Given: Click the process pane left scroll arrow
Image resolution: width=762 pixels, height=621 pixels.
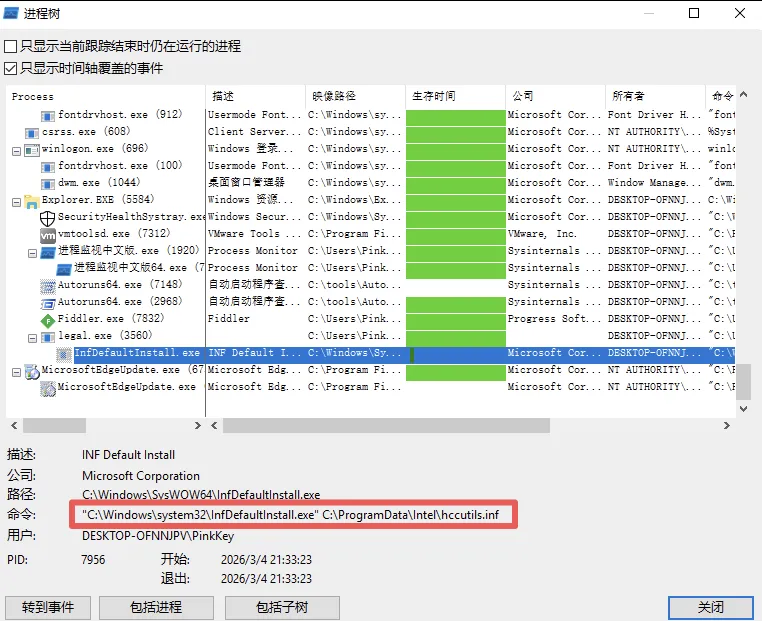Looking at the screenshot, I should 14,426.
